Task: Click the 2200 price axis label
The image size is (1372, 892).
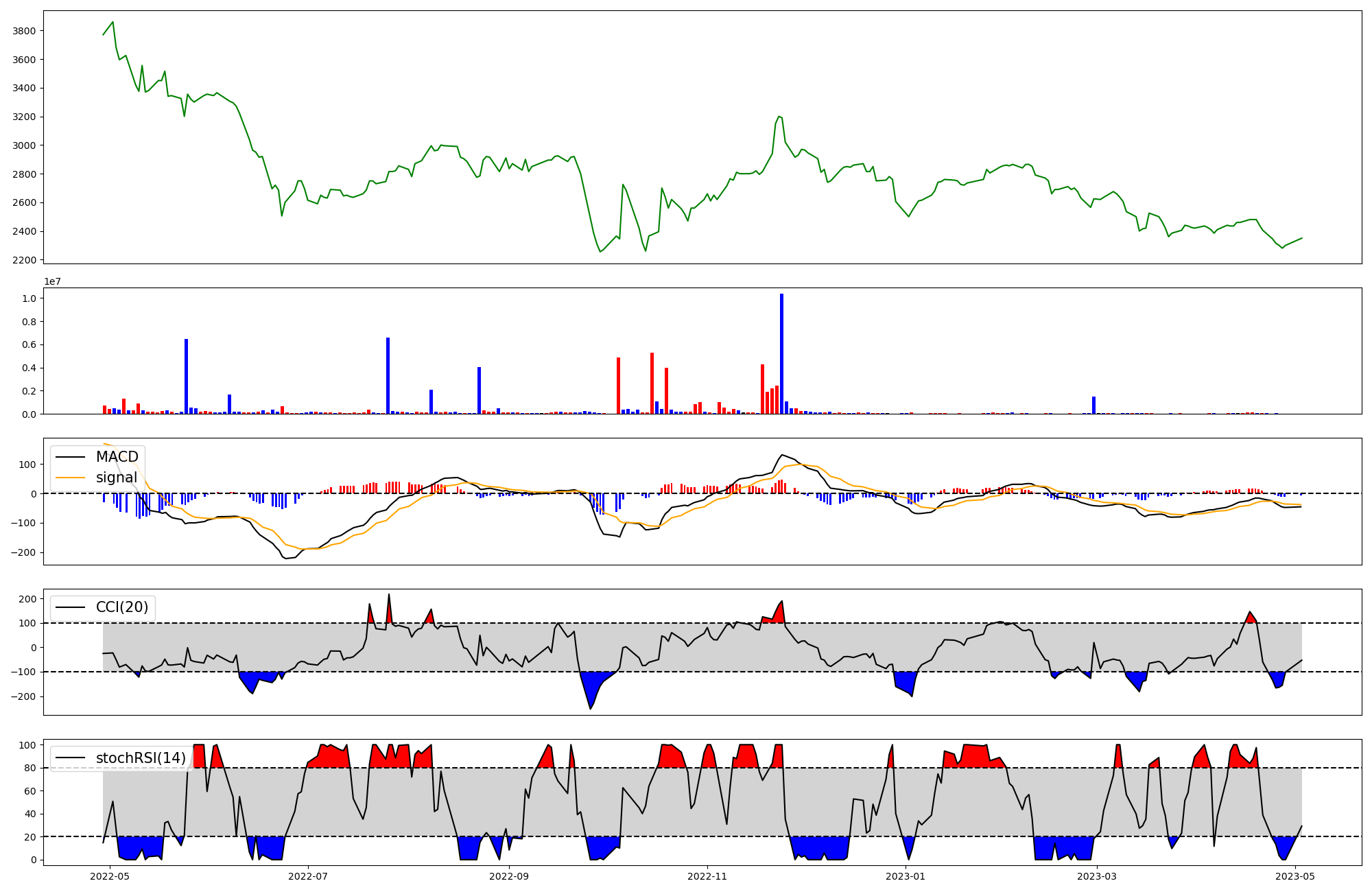Action: [24, 260]
